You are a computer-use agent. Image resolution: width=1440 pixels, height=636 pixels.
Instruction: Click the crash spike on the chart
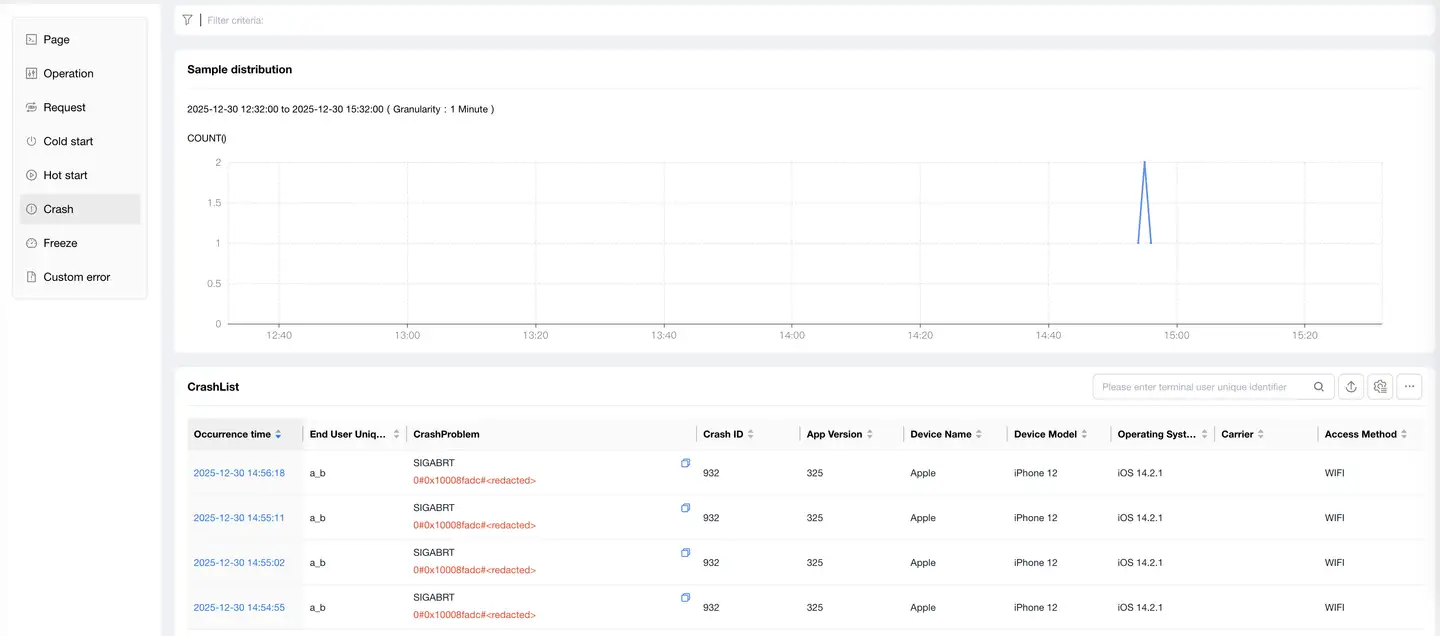click(x=1144, y=165)
